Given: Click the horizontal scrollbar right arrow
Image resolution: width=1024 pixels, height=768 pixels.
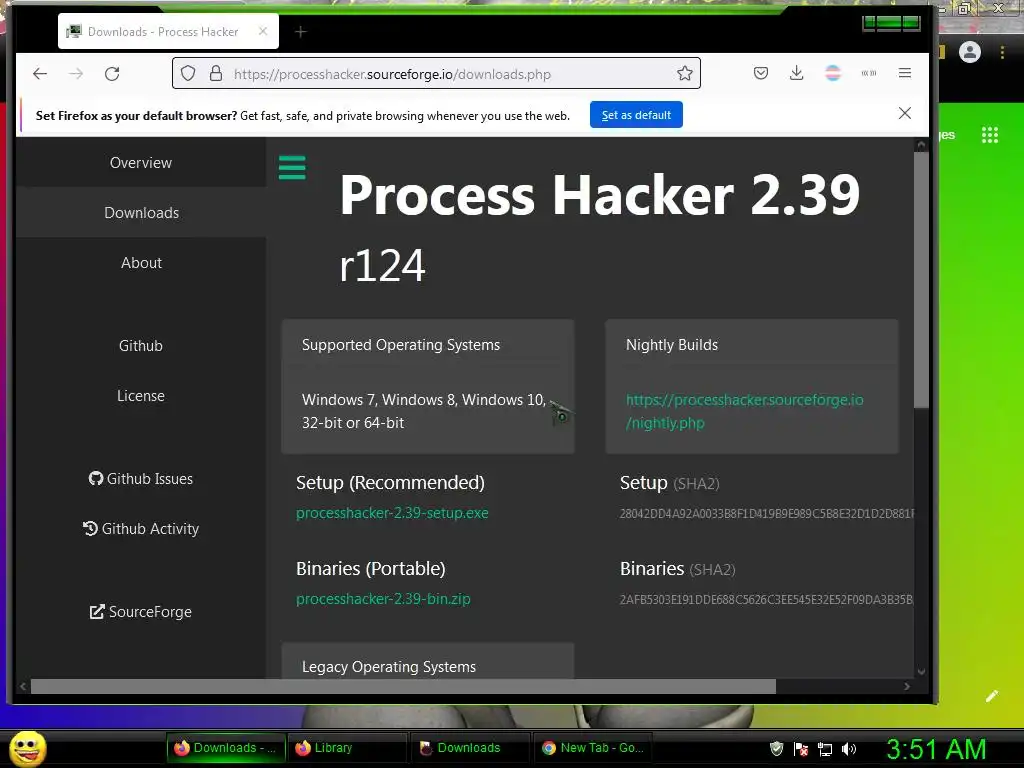Looking at the screenshot, I should (x=906, y=686).
